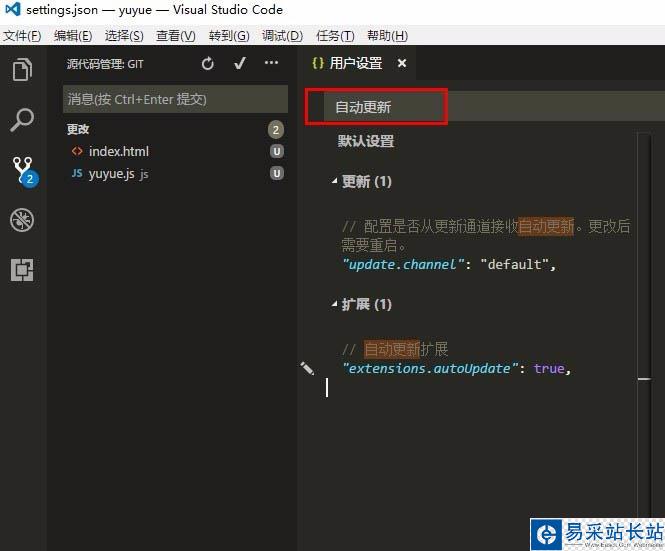This screenshot has width=665, height=551.
Task: Click the JS icon of yuyue.js
Action: [77, 173]
